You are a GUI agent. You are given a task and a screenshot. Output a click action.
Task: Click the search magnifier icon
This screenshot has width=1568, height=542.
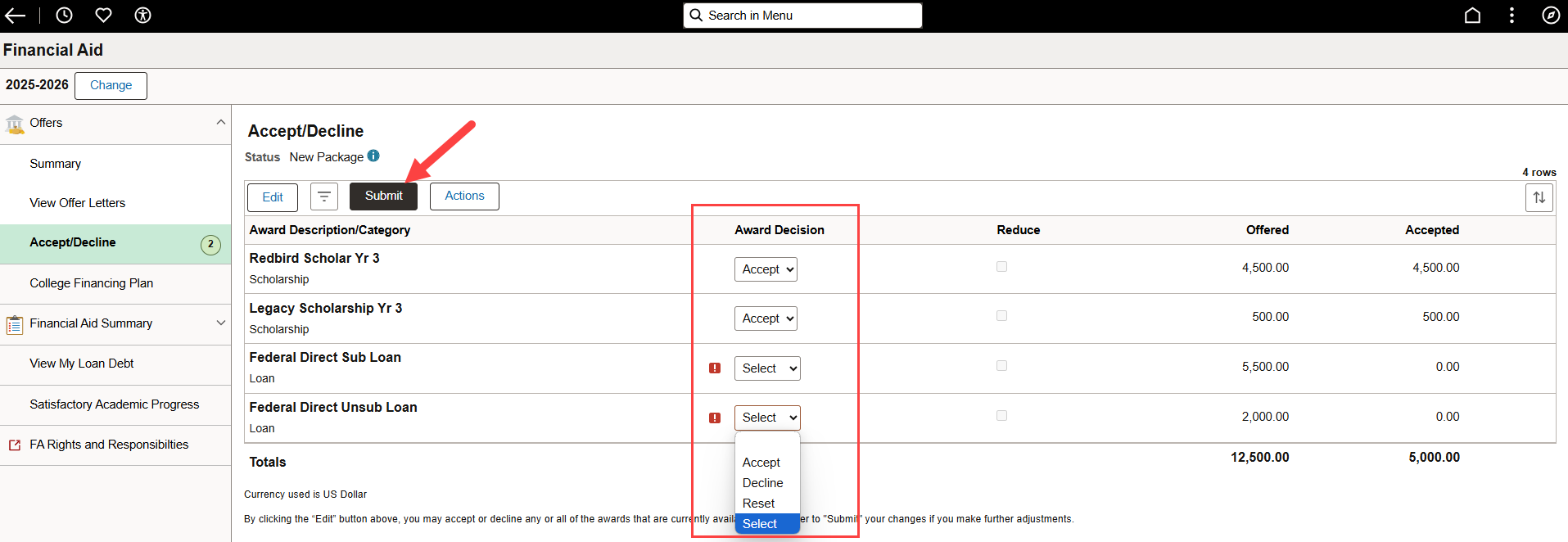coord(696,16)
